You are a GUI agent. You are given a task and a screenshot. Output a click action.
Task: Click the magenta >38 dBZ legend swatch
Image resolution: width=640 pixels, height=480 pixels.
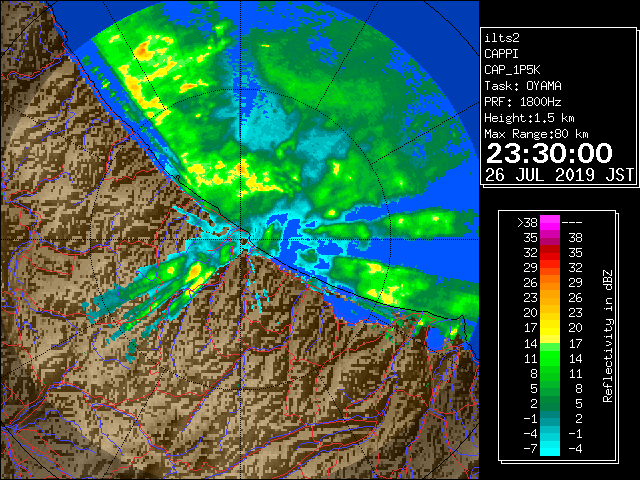pyautogui.click(x=549, y=222)
